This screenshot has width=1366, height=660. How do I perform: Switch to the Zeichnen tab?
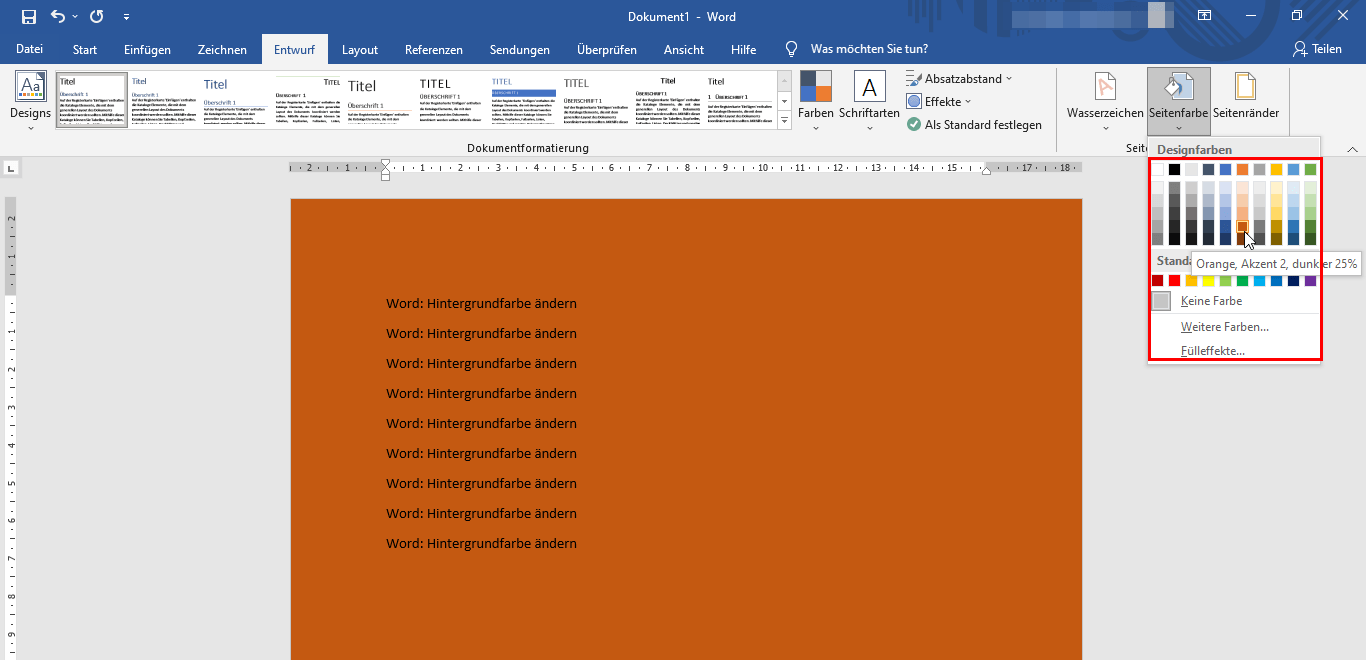point(222,49)
